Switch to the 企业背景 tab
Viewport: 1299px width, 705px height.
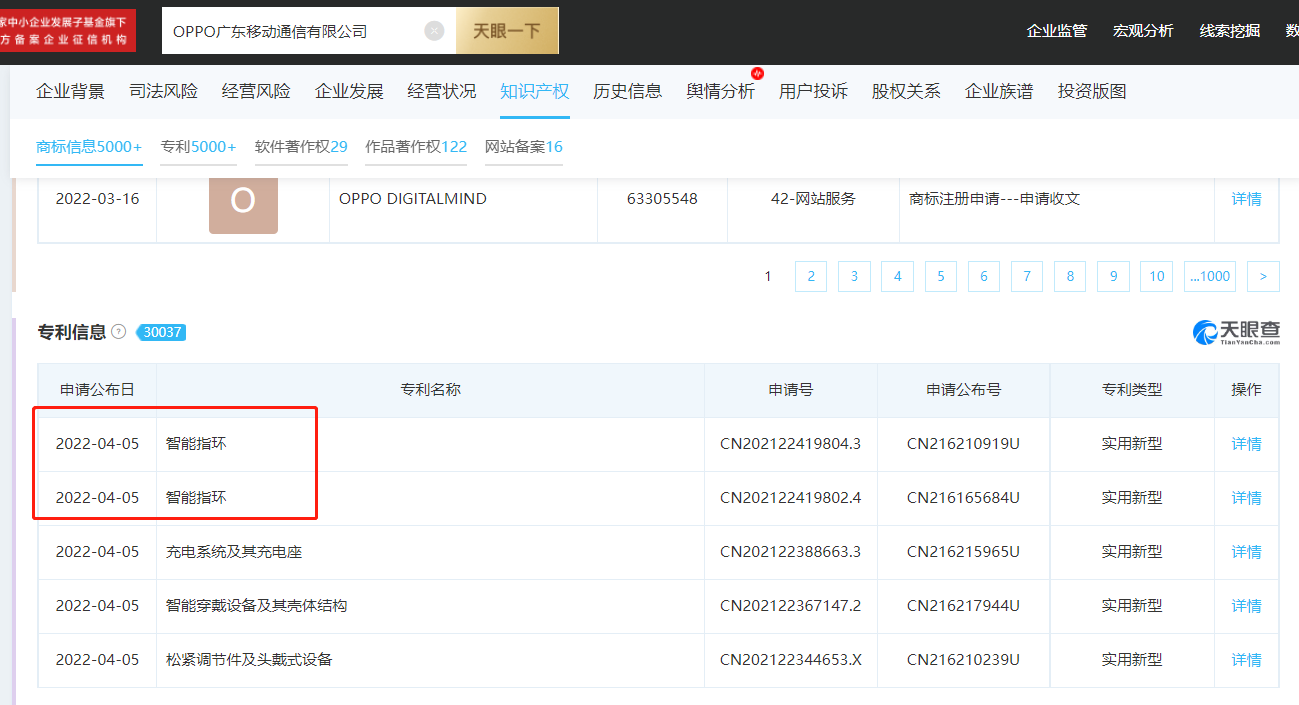pos(71,91)
